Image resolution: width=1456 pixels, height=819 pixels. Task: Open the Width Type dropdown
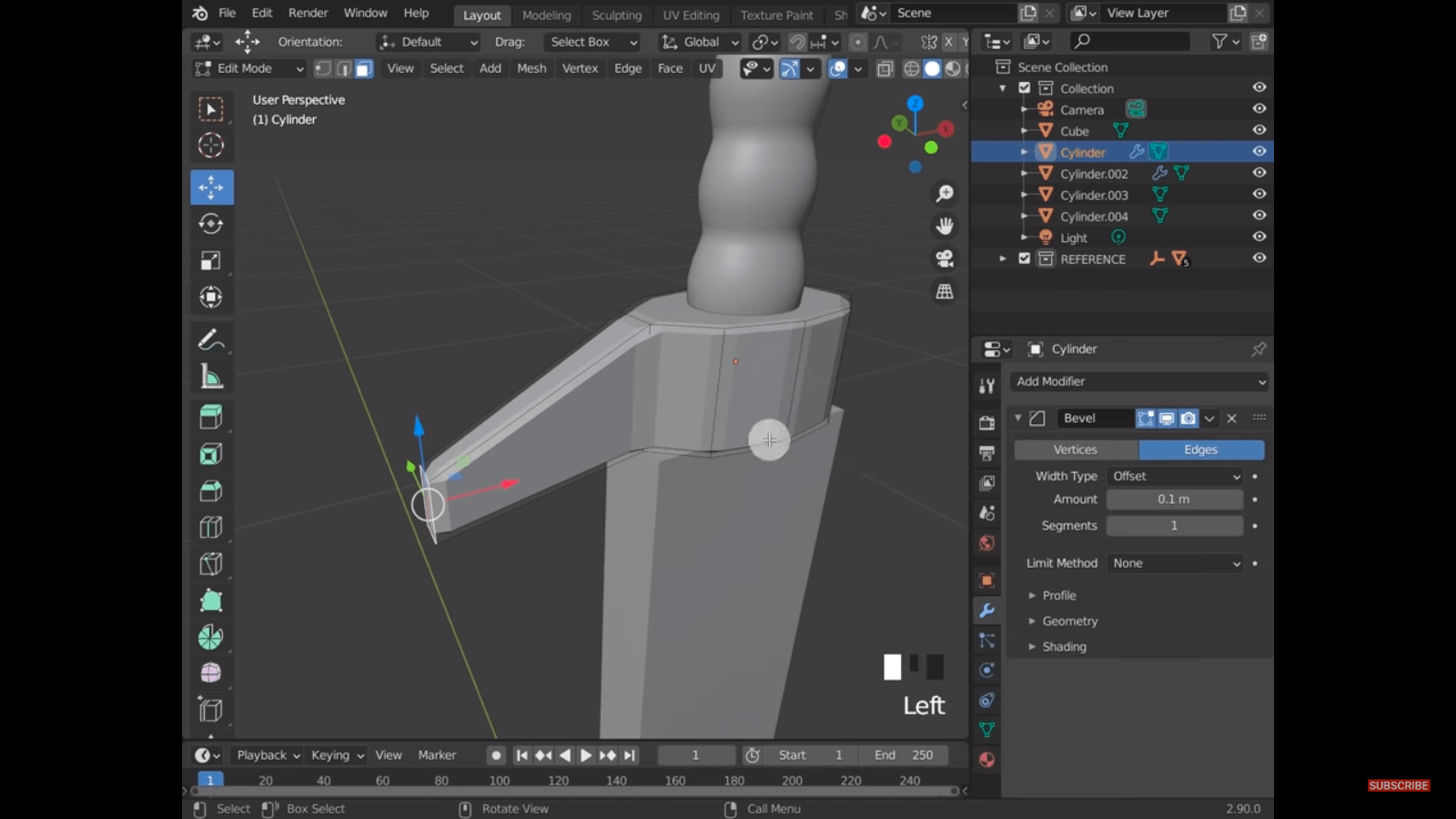[x=1175, y=475]
